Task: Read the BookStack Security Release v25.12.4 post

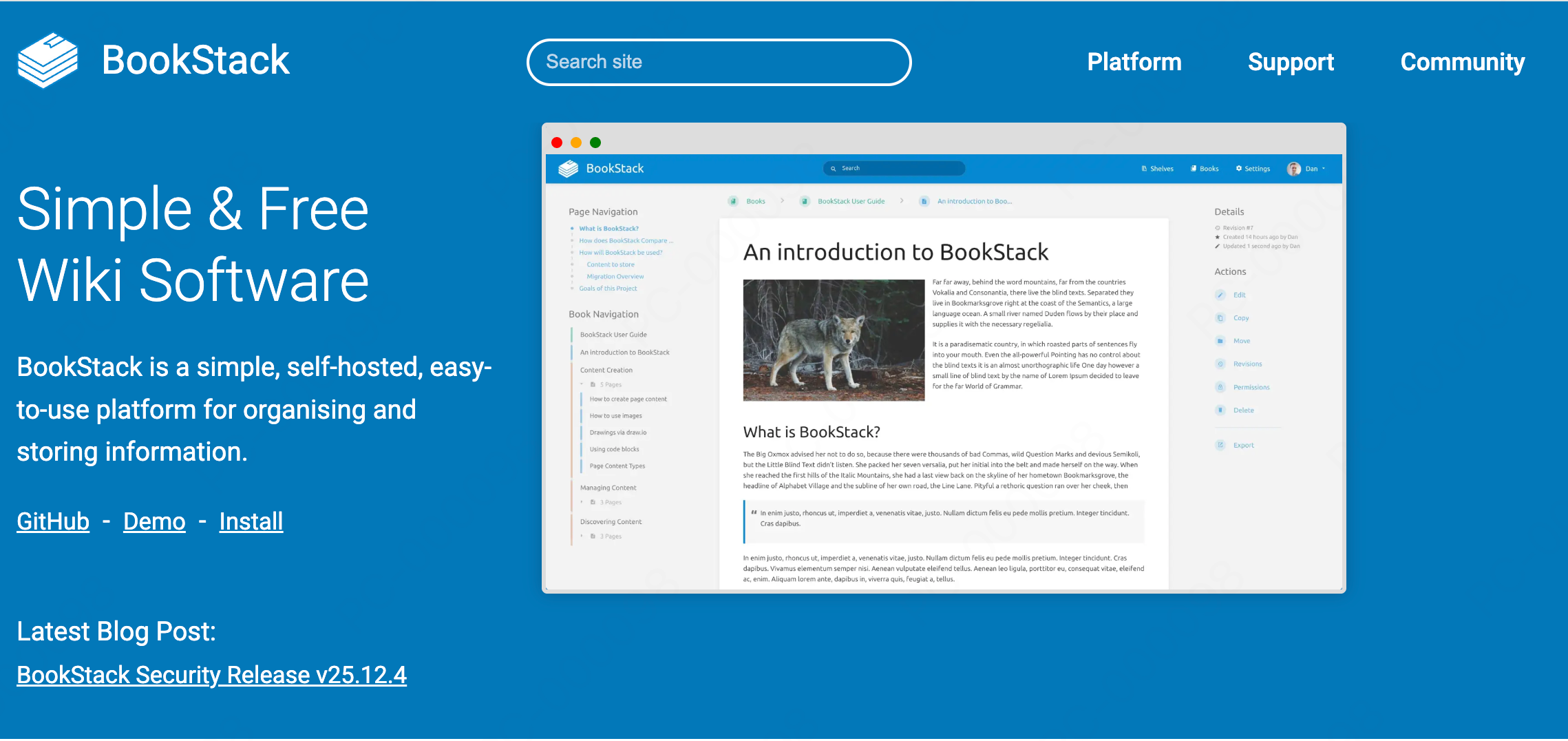Action: (x=211, y=675)
